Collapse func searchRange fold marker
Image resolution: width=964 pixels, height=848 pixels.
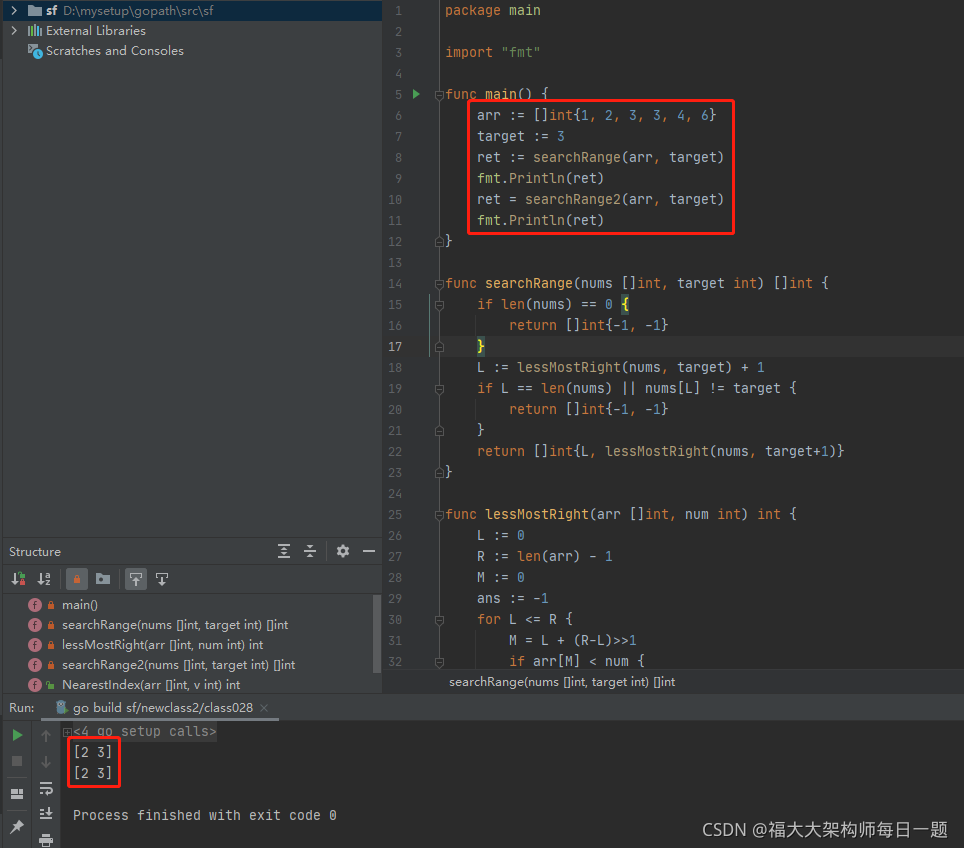click(439, 283)
